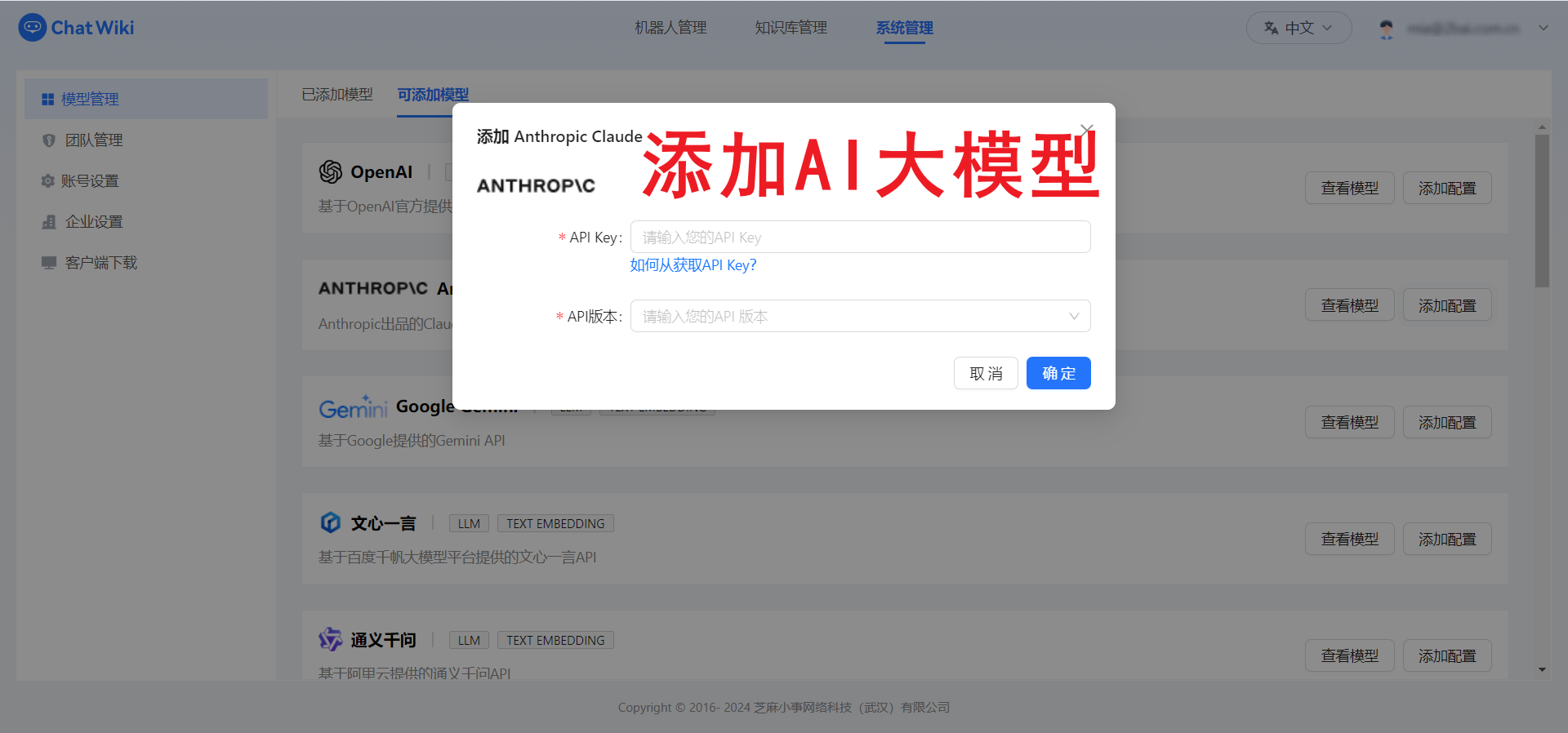Click the scrollbar up arrow
This screenshot has width=1568, height=733.
[x=1542, y=127]
